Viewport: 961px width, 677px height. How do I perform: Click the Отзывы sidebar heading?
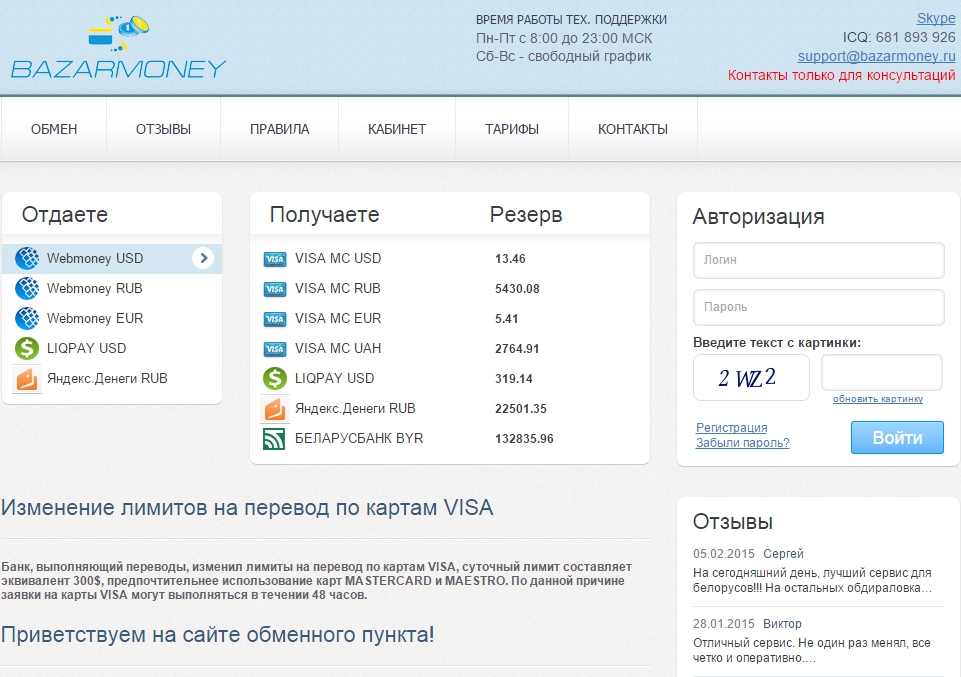[x=733, y=522]
